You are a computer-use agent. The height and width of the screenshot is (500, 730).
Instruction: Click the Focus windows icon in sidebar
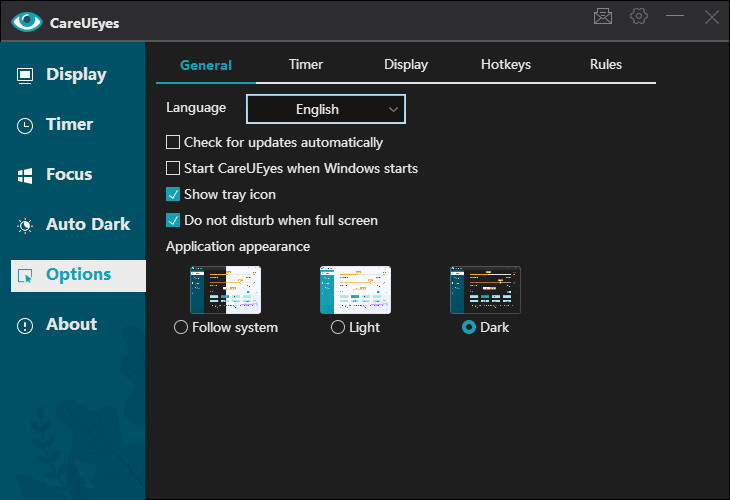point(25,176)
